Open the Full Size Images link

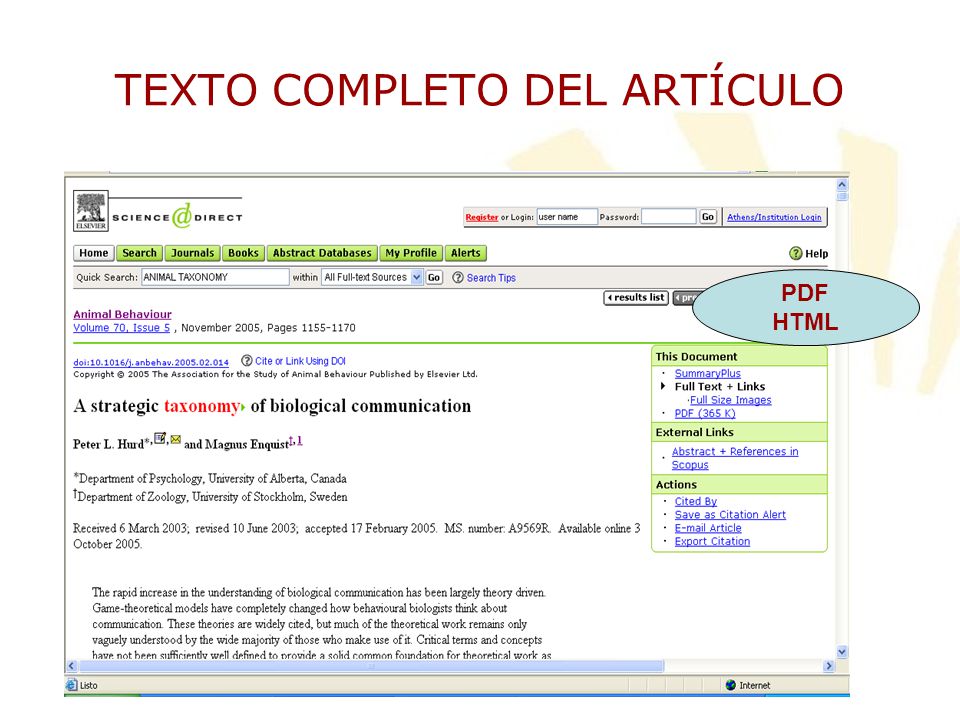click(730, 400)
